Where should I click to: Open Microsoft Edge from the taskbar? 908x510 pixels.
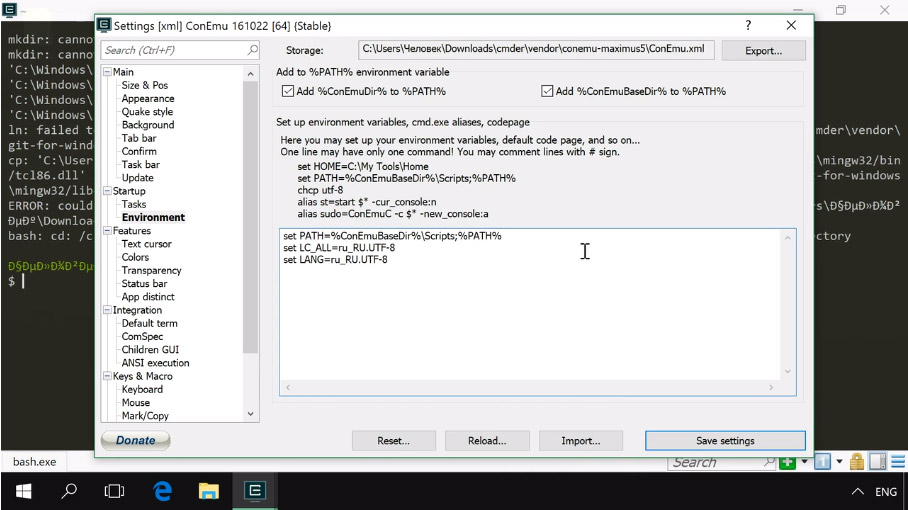pyautogui.click(x=162, y=491)
